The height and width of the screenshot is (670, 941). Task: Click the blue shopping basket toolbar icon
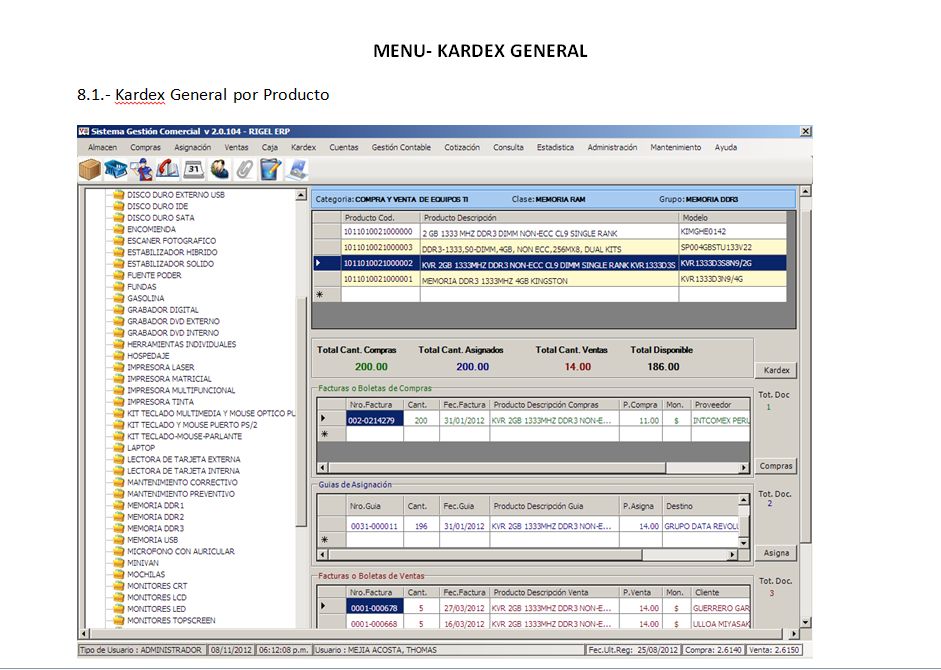pyautogui.click(x=116, y=169)
